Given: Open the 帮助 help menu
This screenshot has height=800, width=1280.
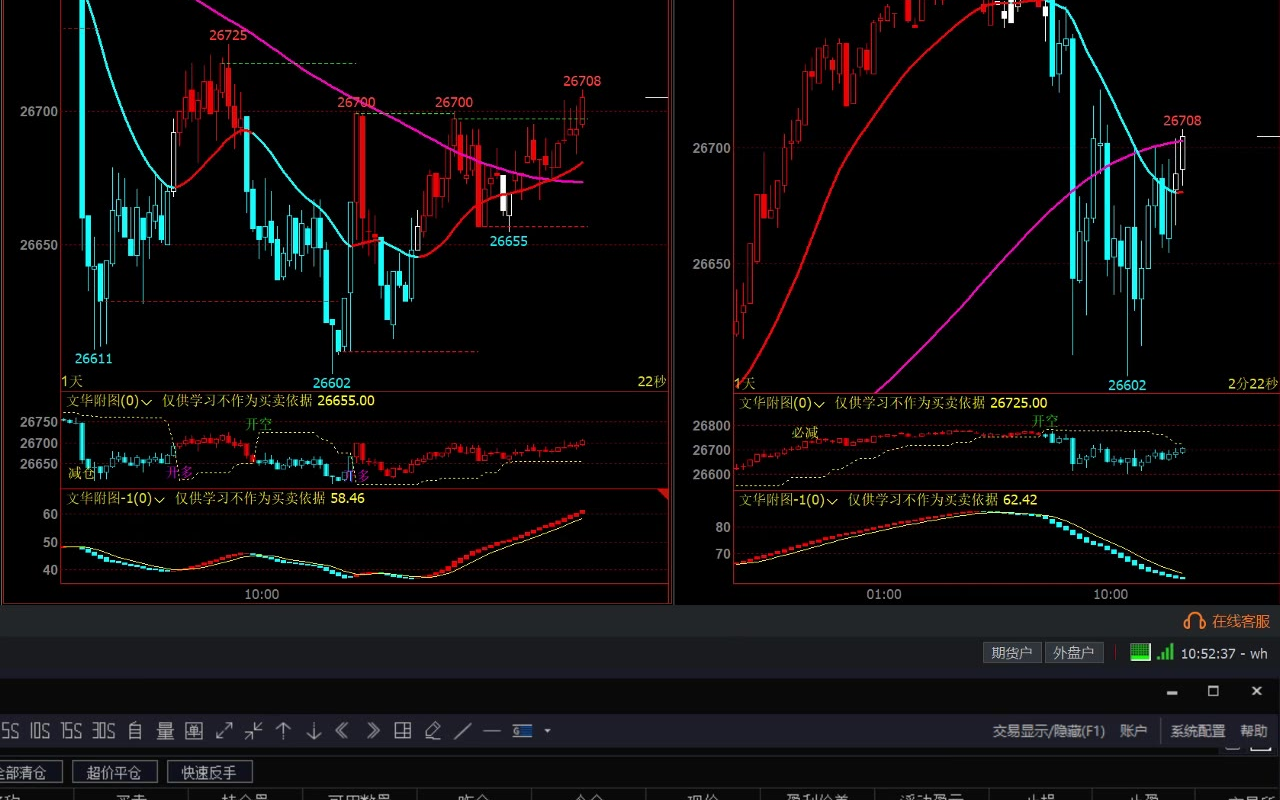Looking at the screenshot, I should [x=1253, y=731].
